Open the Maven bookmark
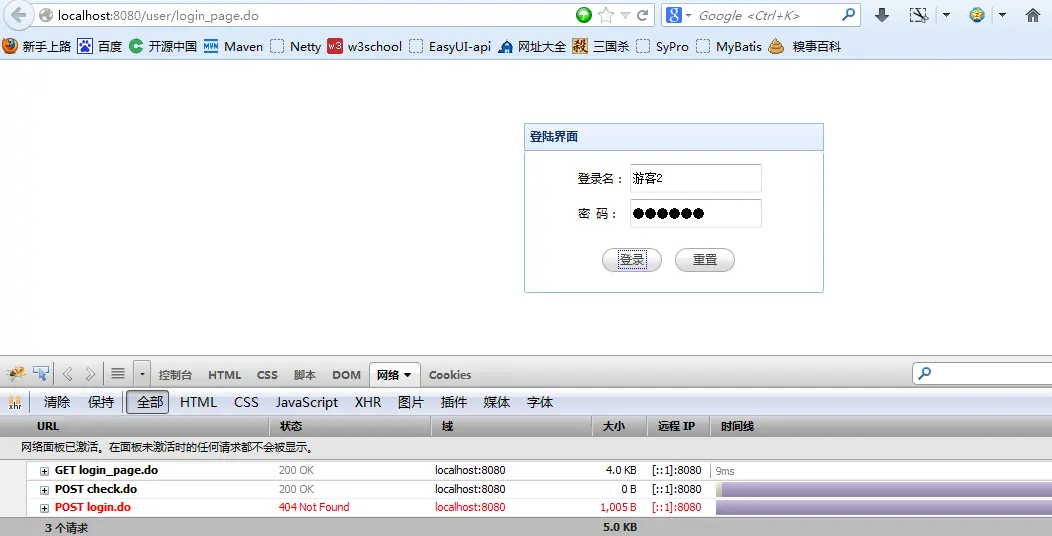 [233, 46]
